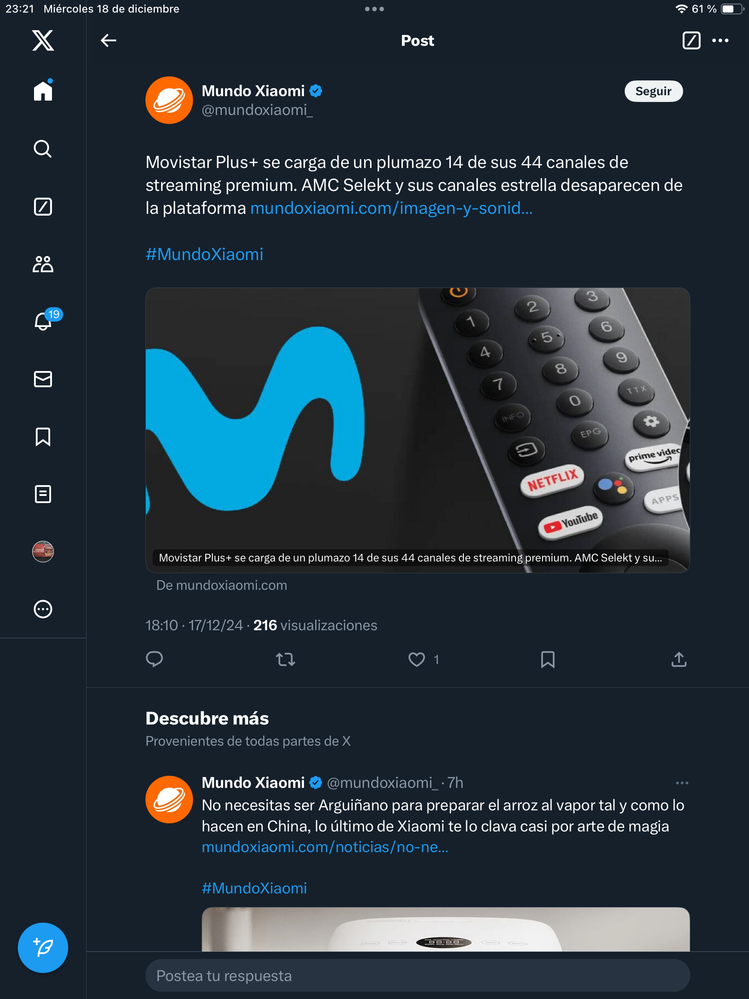This screenshot has width=749, height=999.
Task: Go back using the arrow
Action: [x=109, y=41]
